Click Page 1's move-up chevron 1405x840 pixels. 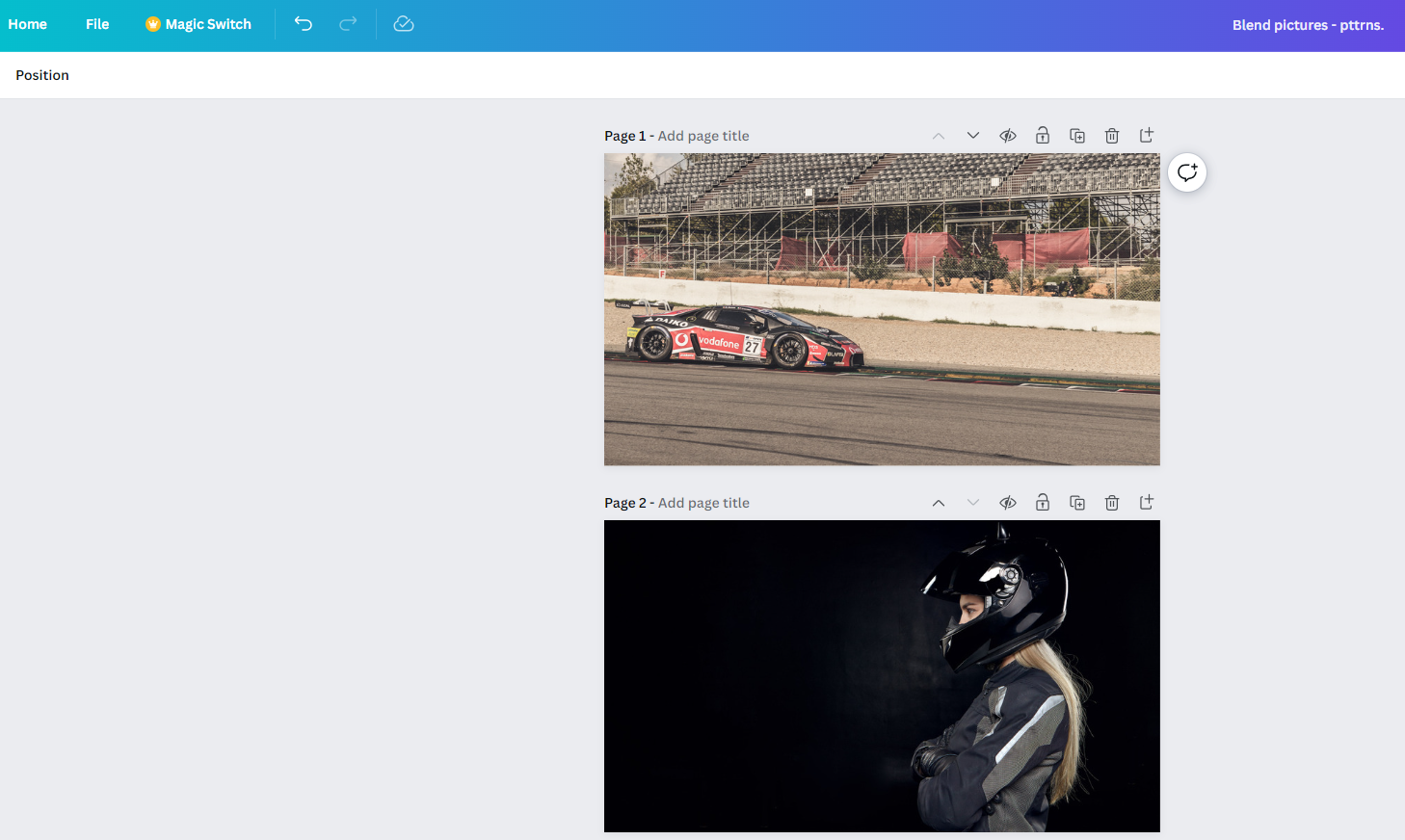click(939, 136)
